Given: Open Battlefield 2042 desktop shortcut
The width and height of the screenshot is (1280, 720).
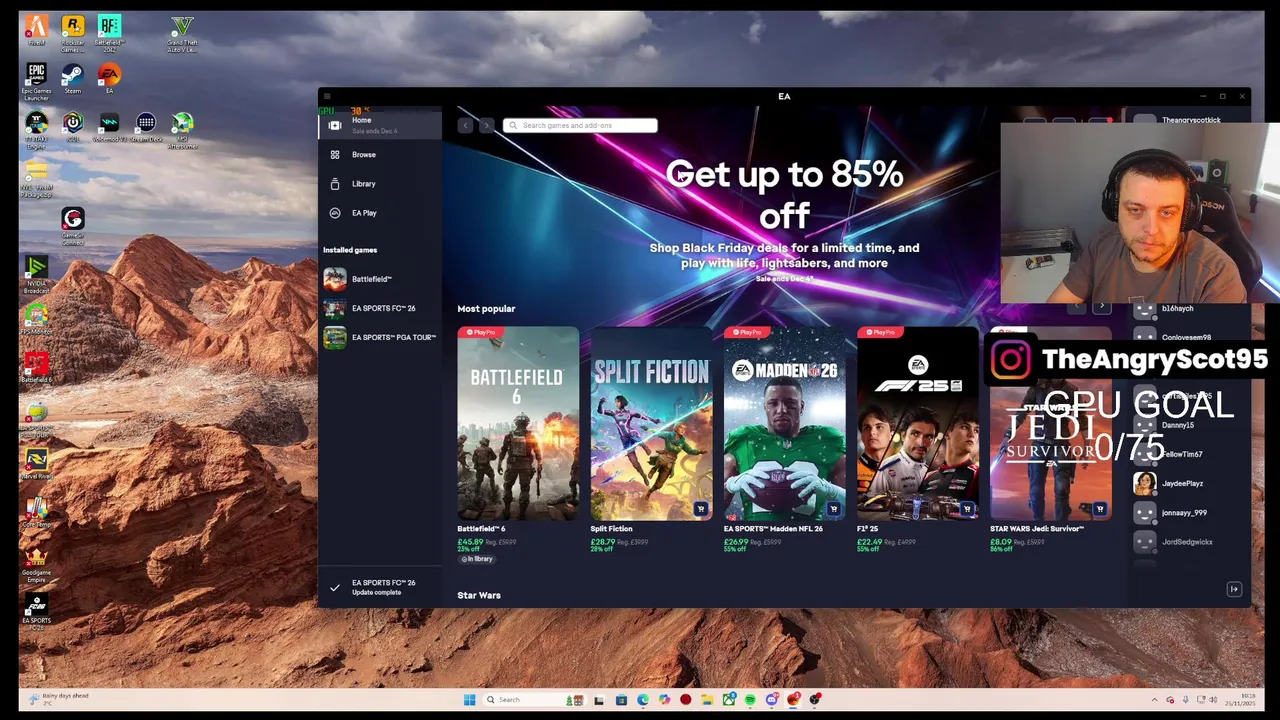Looking at the screenshot, I should tap(109, 33).
